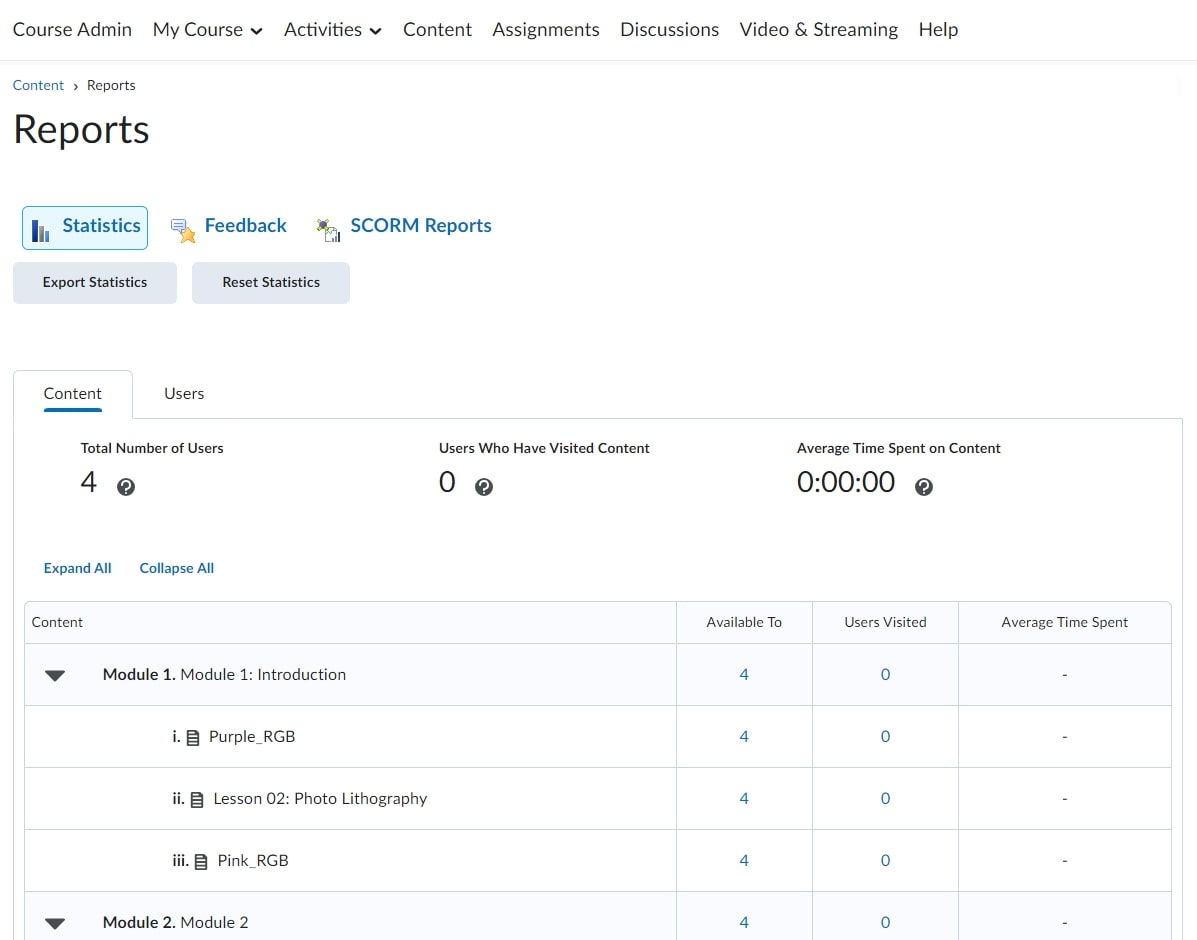Click the Collapse All link
The height and width of the screenshot is (940, 1197).
(177, 568)
